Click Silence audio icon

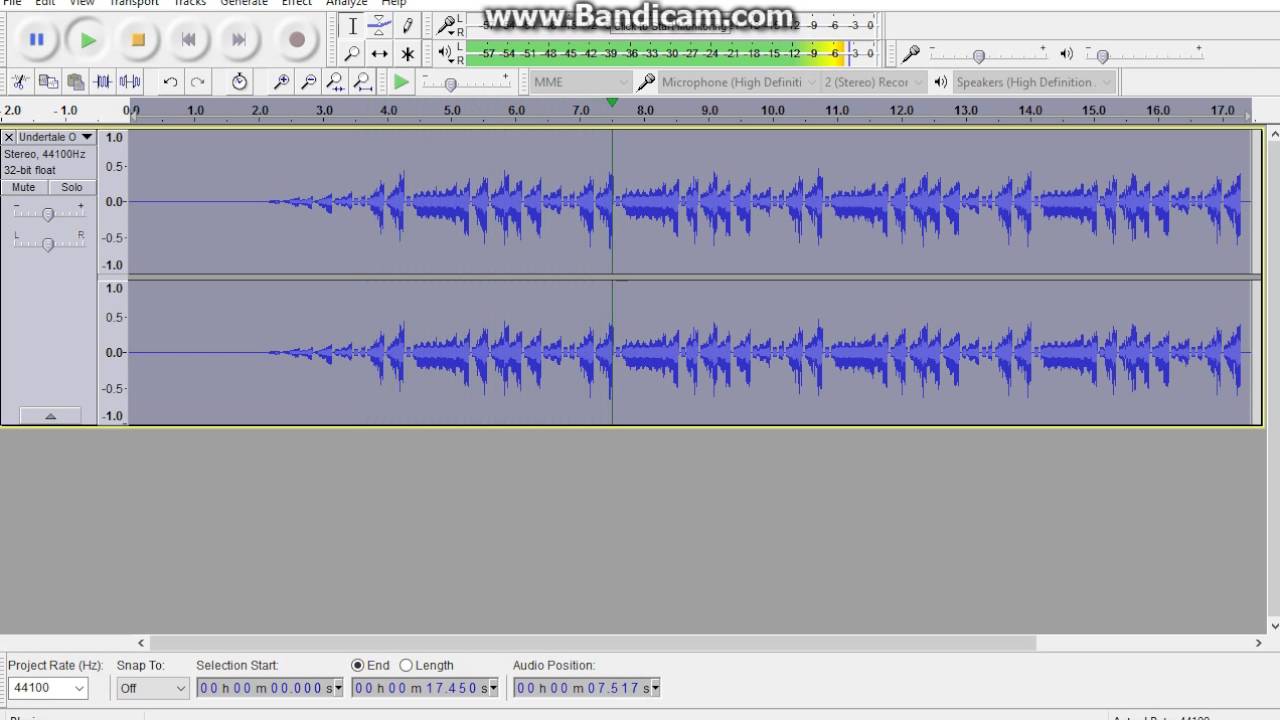[130, 82]
